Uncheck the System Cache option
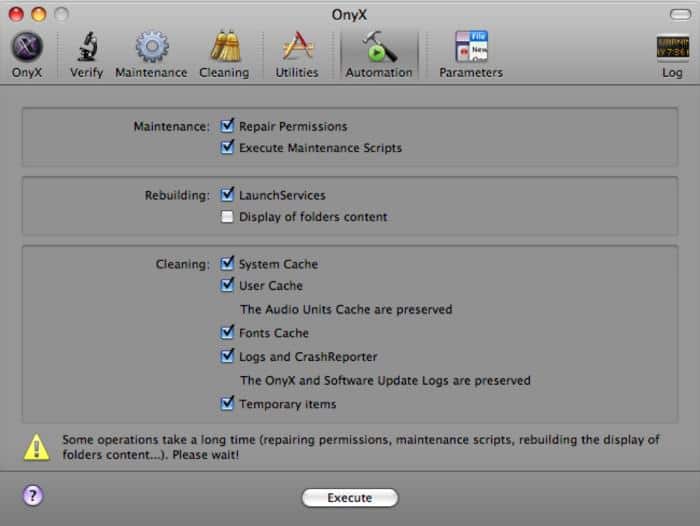This screenshot has width=700, height=526. (228, 264)
